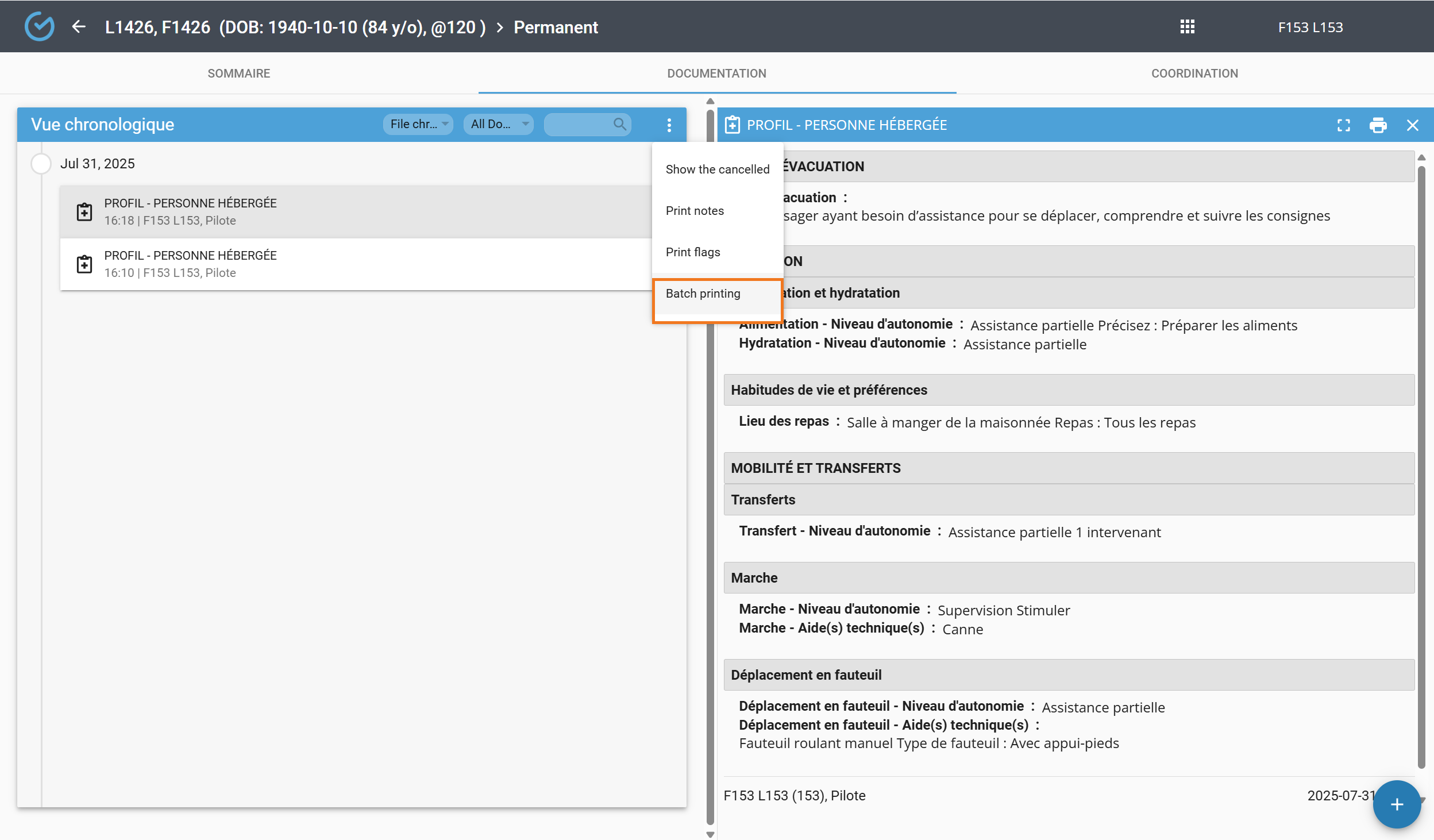The width and height of the screenshot is (1434, 840).
Task: Open the File chr... dropdown
Action: coord(418,124)
